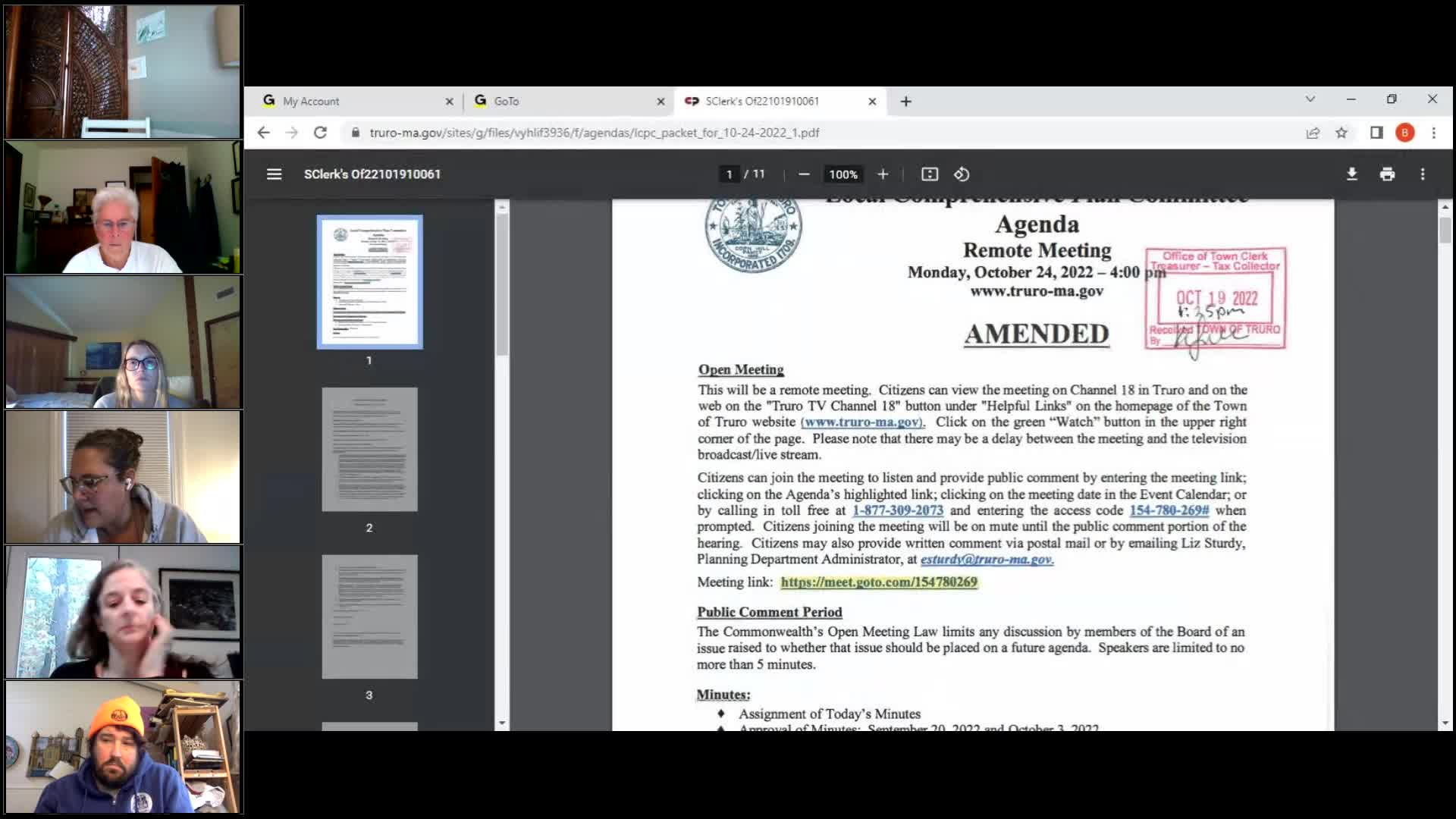The height and width of the screenshot is (819, 1456).
Task: Toggle the browser side panel
Action: [1376, 133]
